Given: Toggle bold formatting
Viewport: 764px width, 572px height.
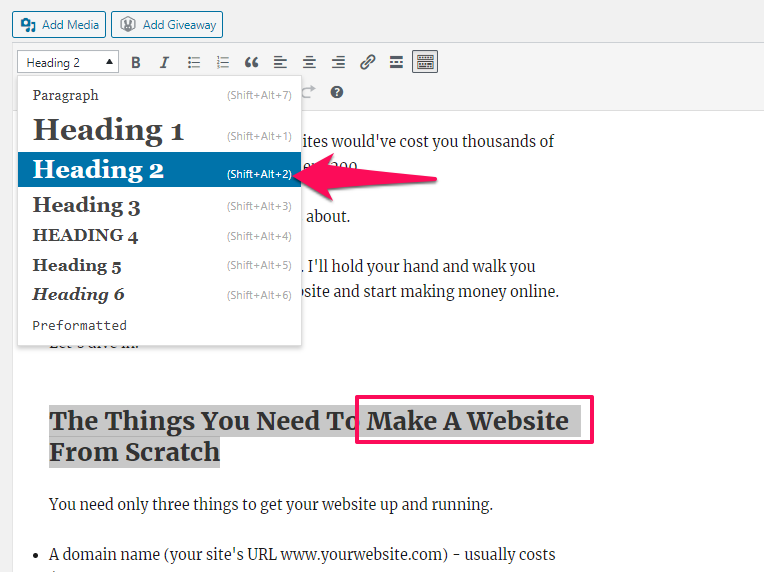Looking at the screenshot, I should pyautogui.click(x=136, y=62).
